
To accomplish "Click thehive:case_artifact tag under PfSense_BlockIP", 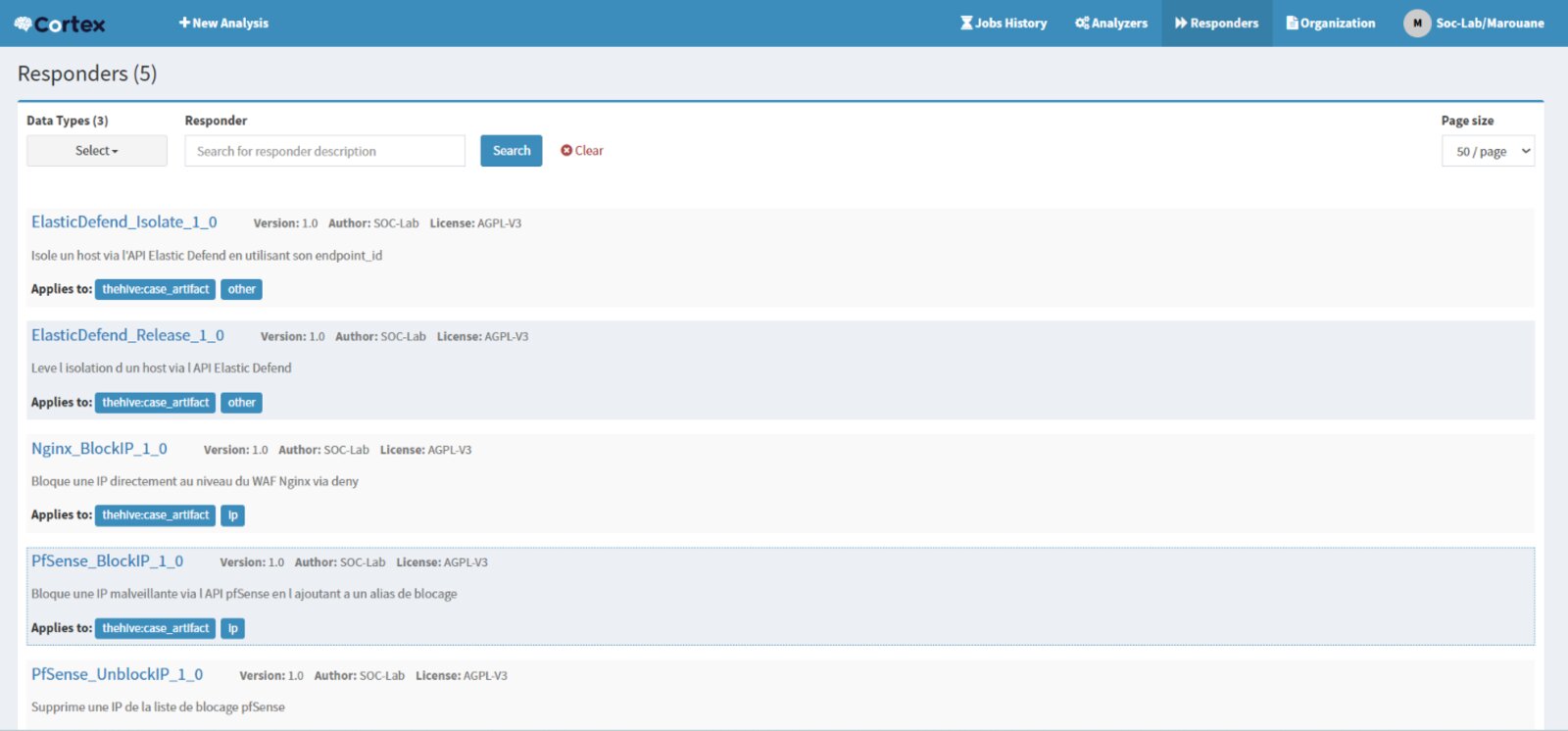I will (x=155, y=628).
